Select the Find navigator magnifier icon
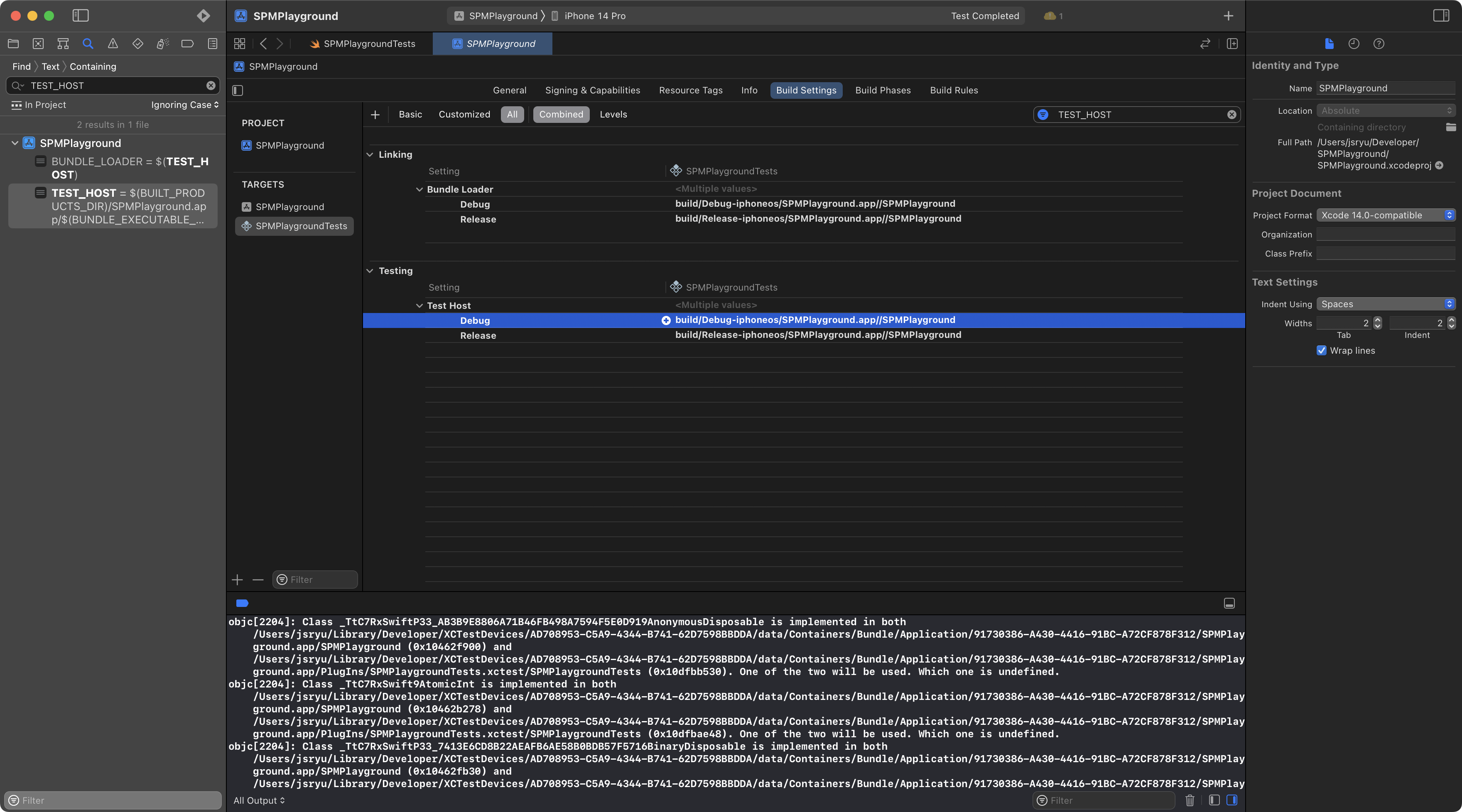This screenshot has height=812, width=1462. pos(88,44)
